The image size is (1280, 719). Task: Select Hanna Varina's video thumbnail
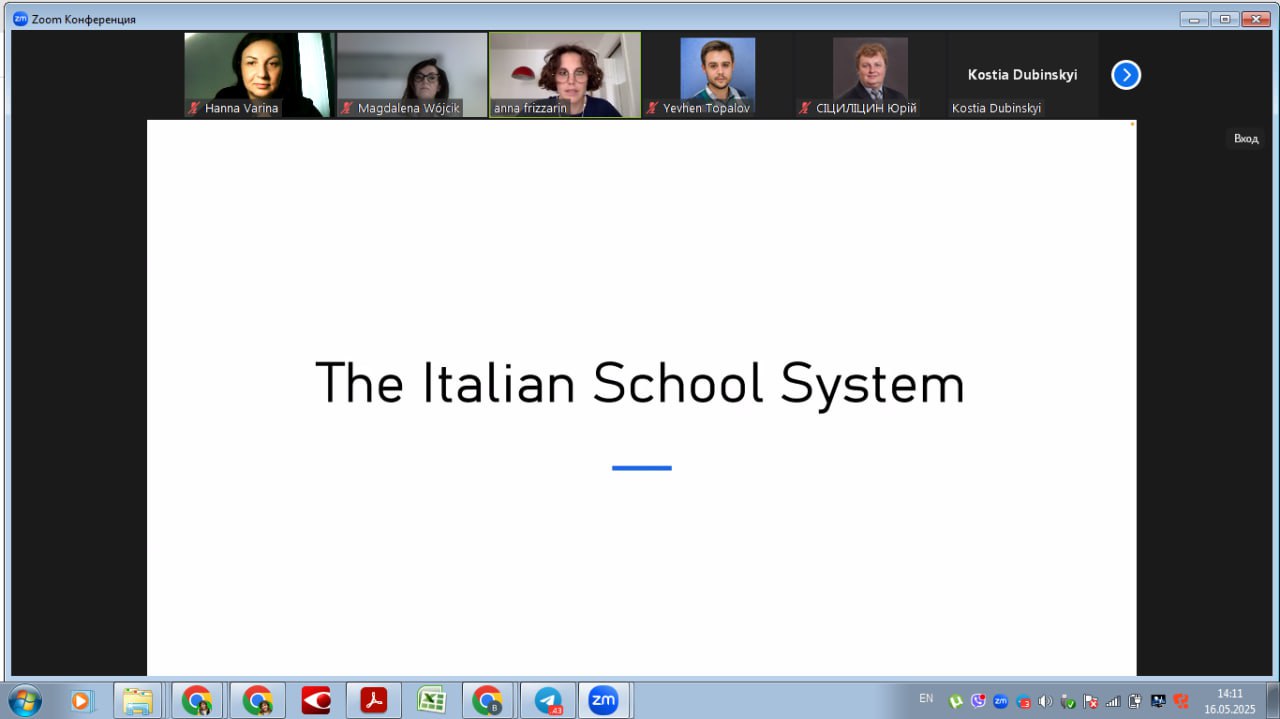click(259, 75)
